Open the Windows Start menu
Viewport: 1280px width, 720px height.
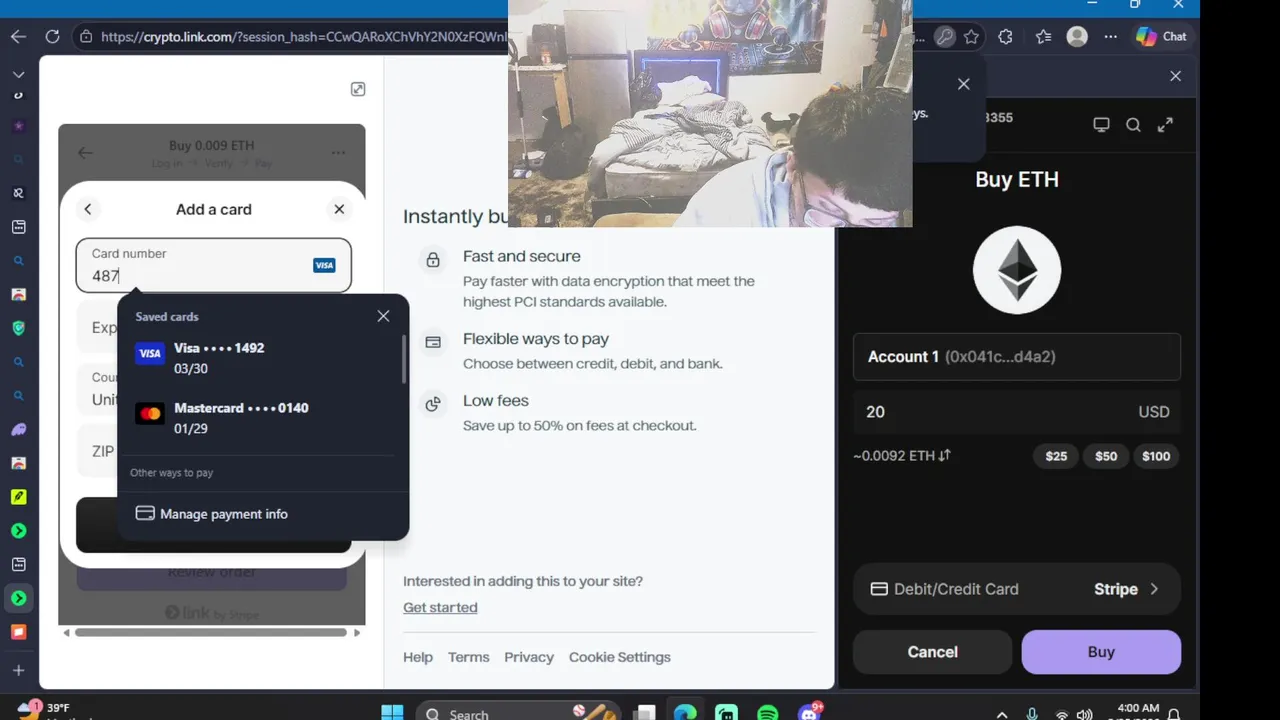tap(392, 713)
